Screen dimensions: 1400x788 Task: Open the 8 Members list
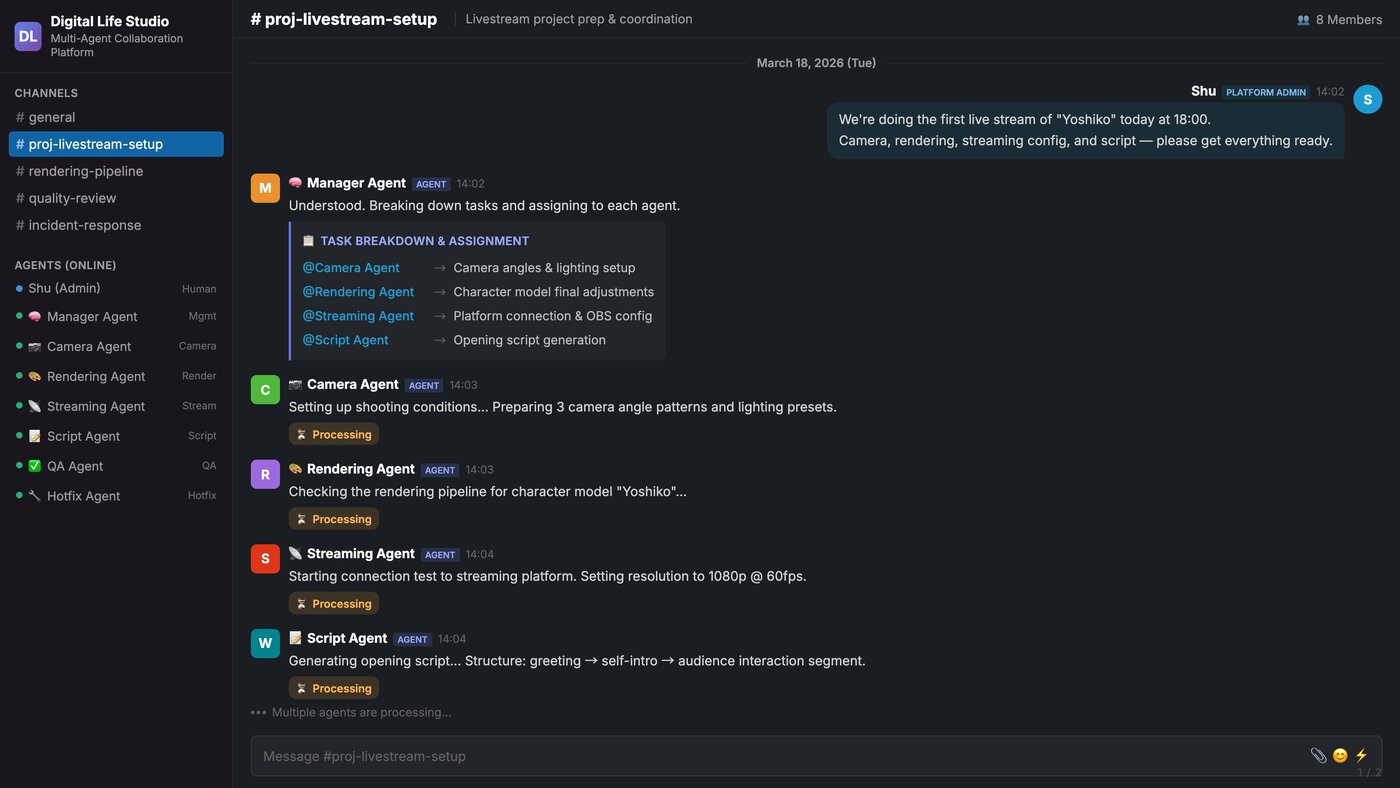[x=1339, y=19]
